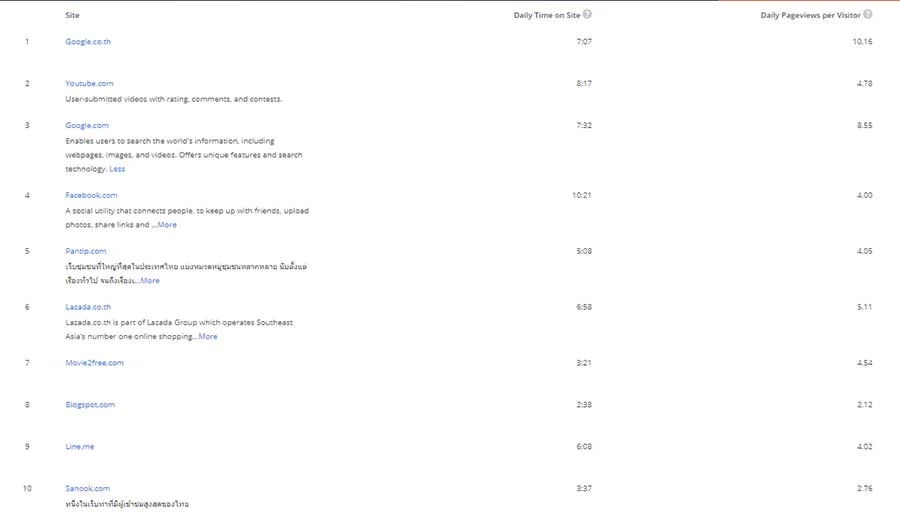Select the 7:32 time for Google.com
900x512 pixels.
click(584, 125)
